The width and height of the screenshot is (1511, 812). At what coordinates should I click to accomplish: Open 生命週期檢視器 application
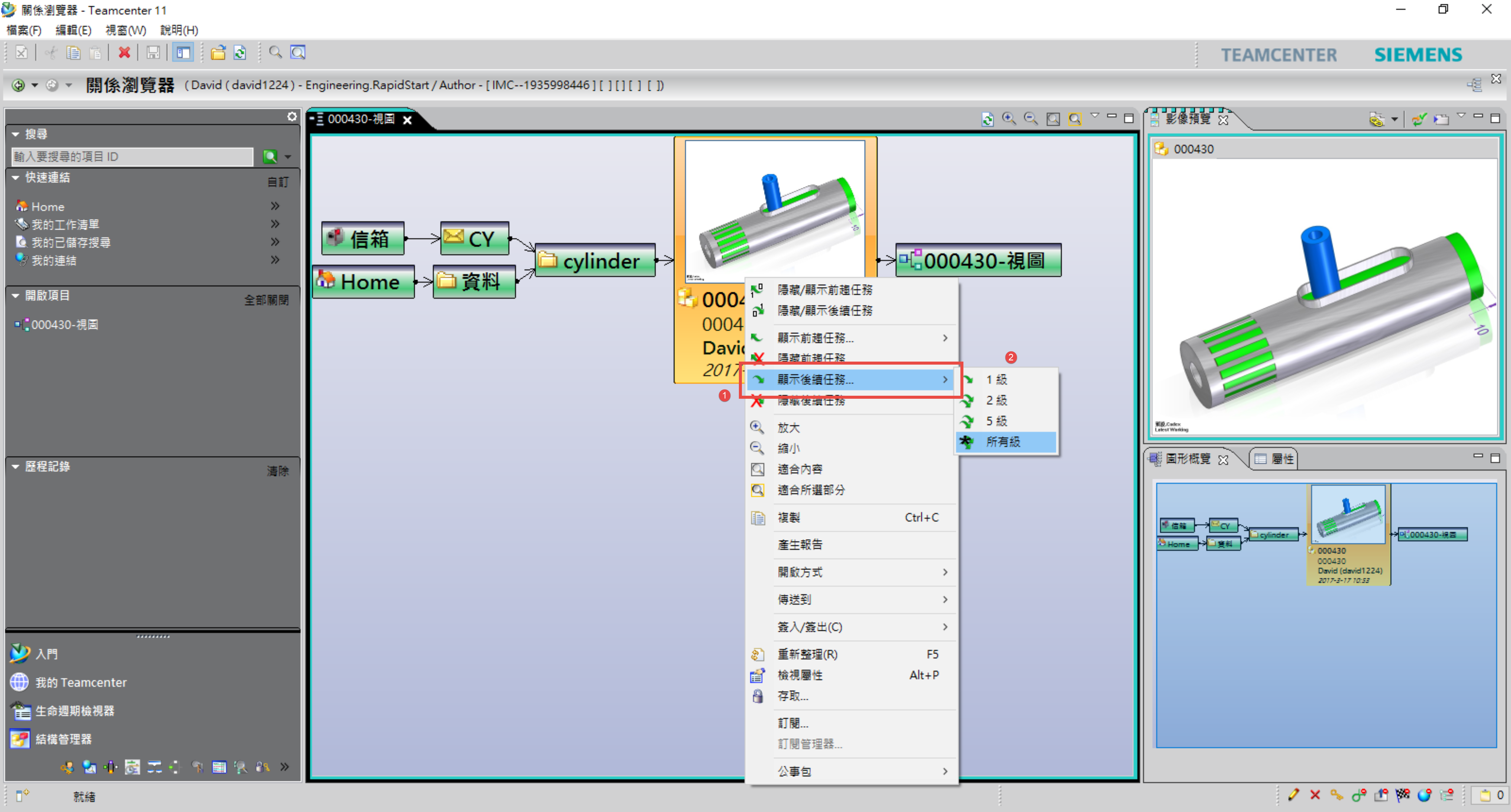(x=75, y=710)
